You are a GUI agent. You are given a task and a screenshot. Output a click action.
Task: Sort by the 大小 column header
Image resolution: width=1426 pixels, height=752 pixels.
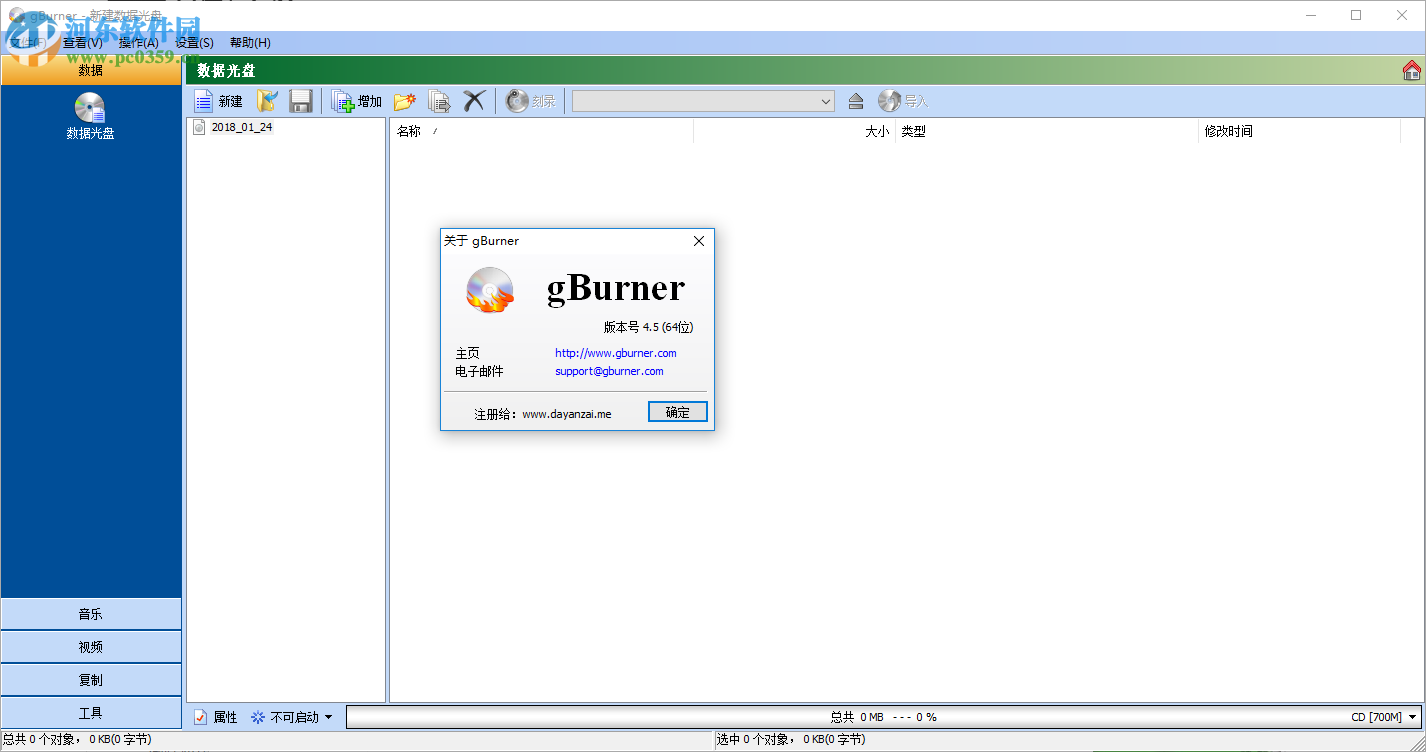coord(794,131)
